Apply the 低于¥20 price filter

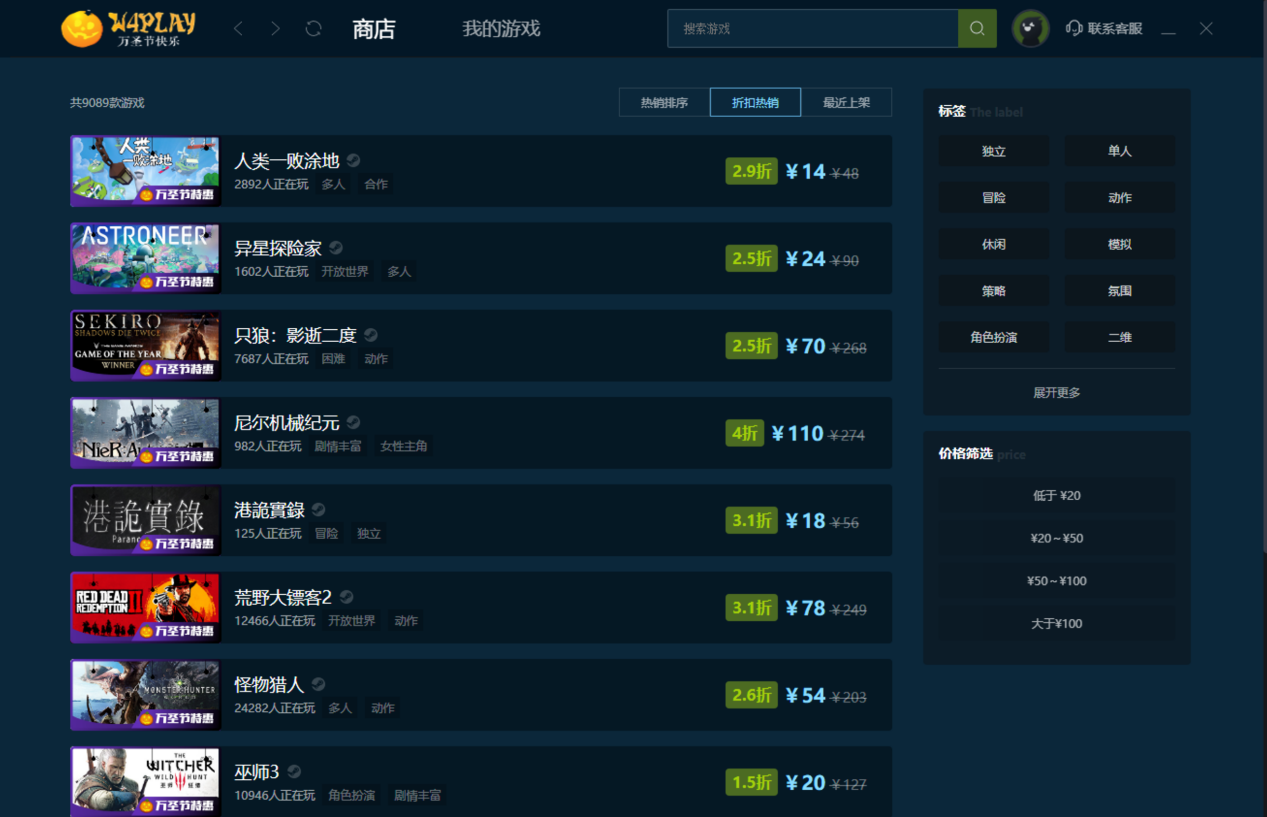tap(1056, 495)
